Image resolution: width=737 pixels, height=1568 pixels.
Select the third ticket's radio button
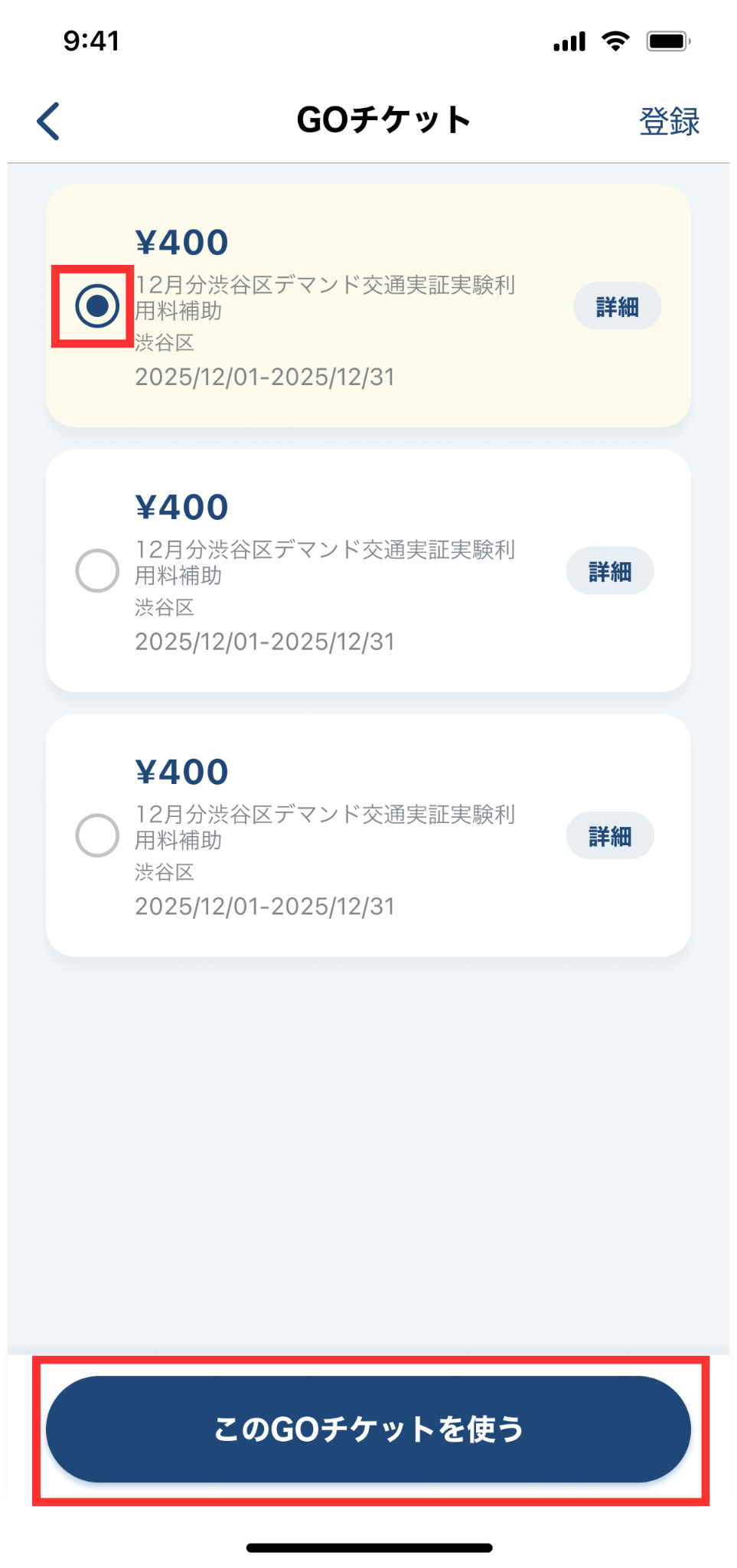(97, 835)
